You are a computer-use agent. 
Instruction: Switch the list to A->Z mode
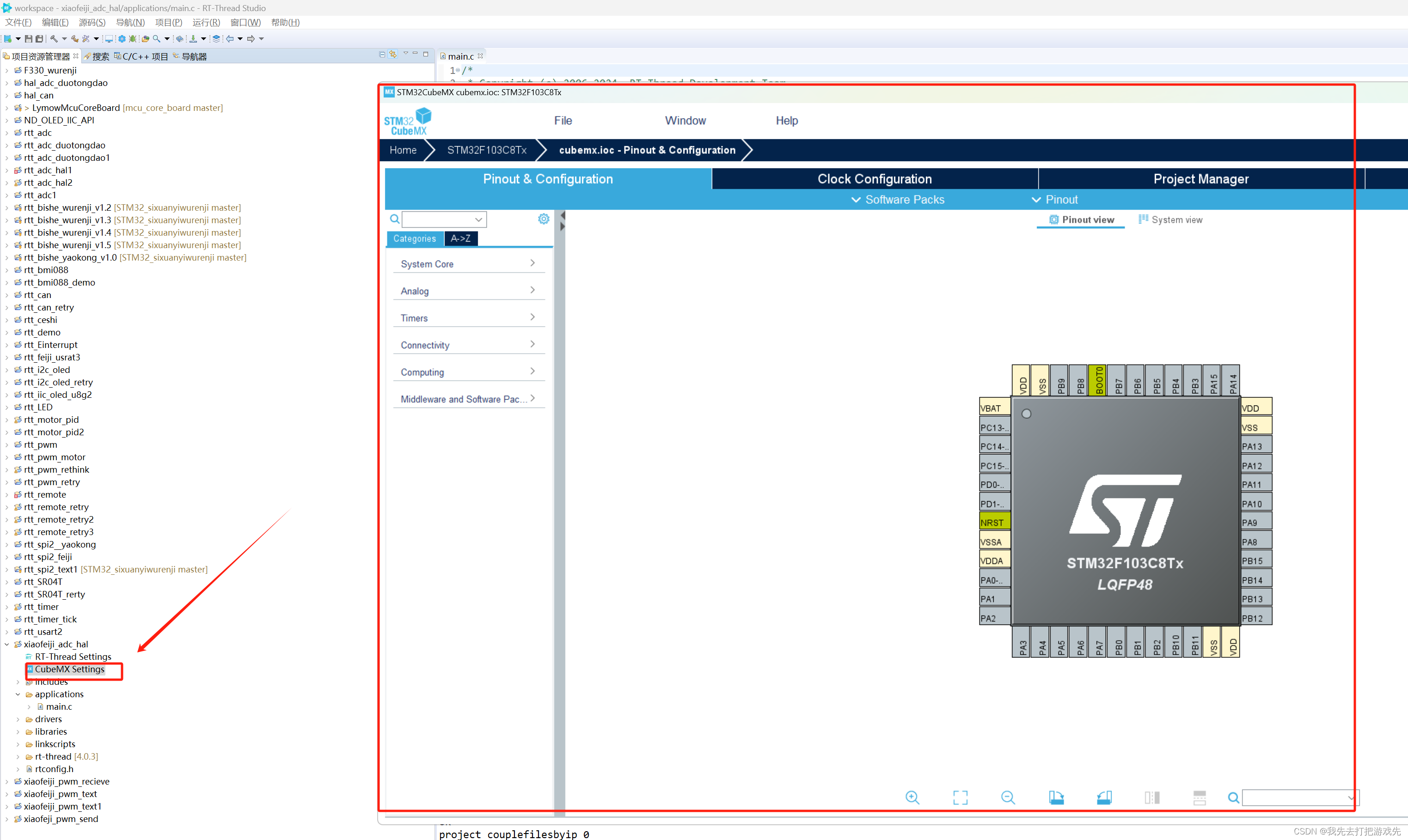(461, 239)
